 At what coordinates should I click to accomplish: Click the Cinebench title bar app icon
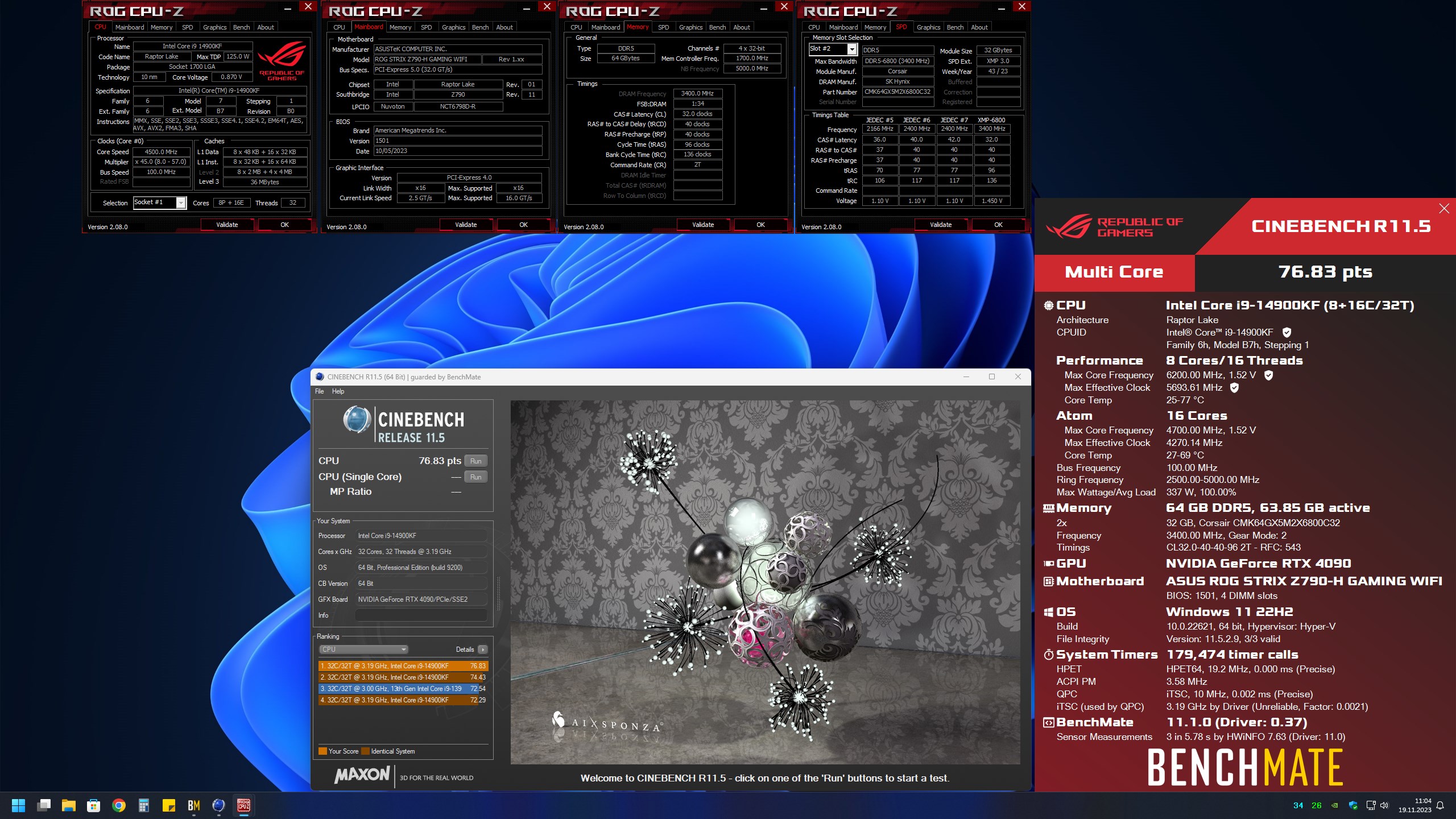320,377
